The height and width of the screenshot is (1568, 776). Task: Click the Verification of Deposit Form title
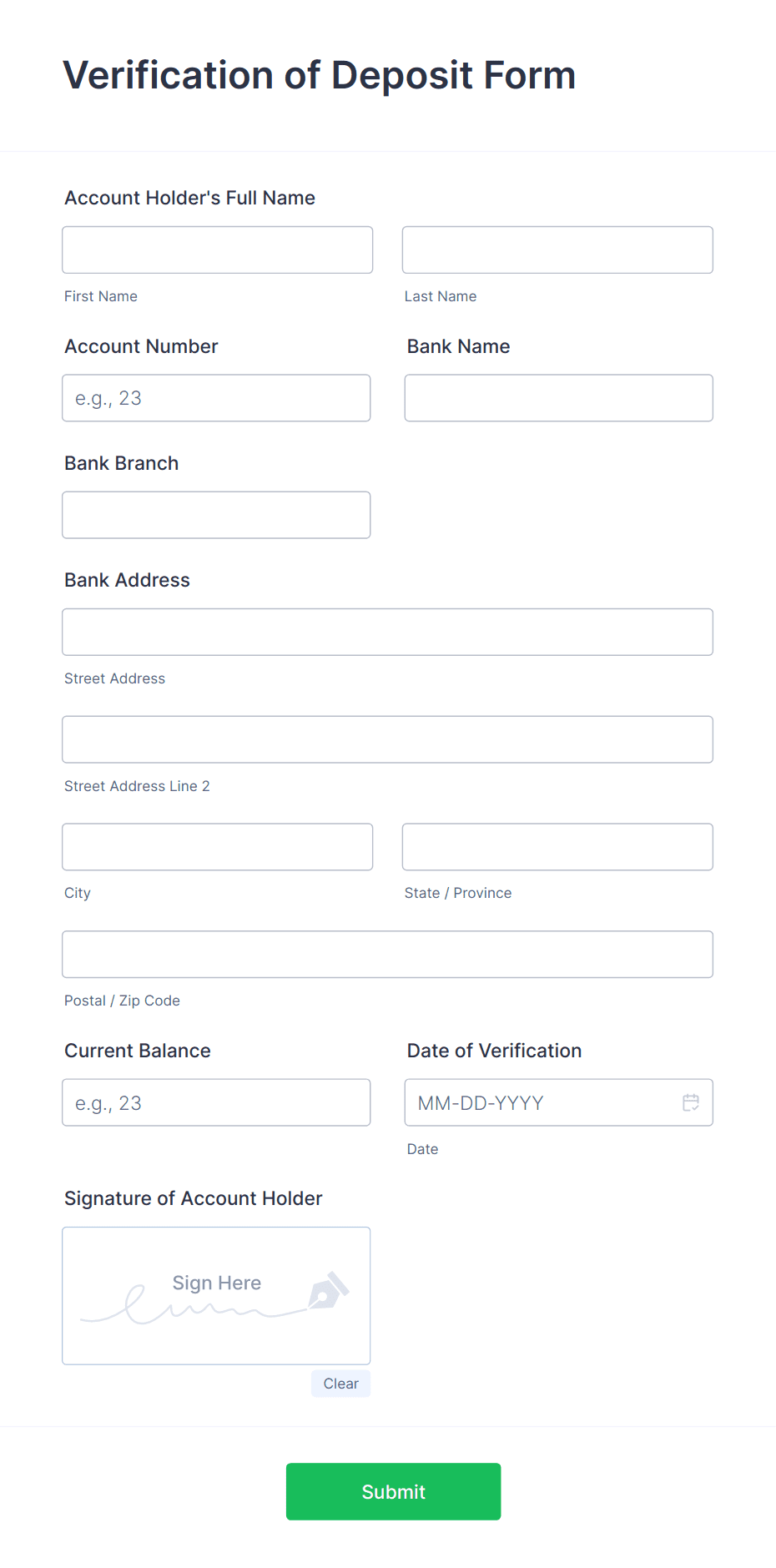point(320,75)
